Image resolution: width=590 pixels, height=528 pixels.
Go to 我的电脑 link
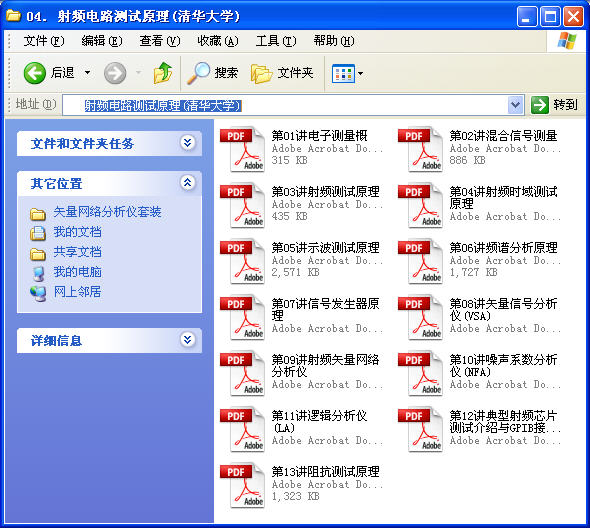tap(78, 272)
